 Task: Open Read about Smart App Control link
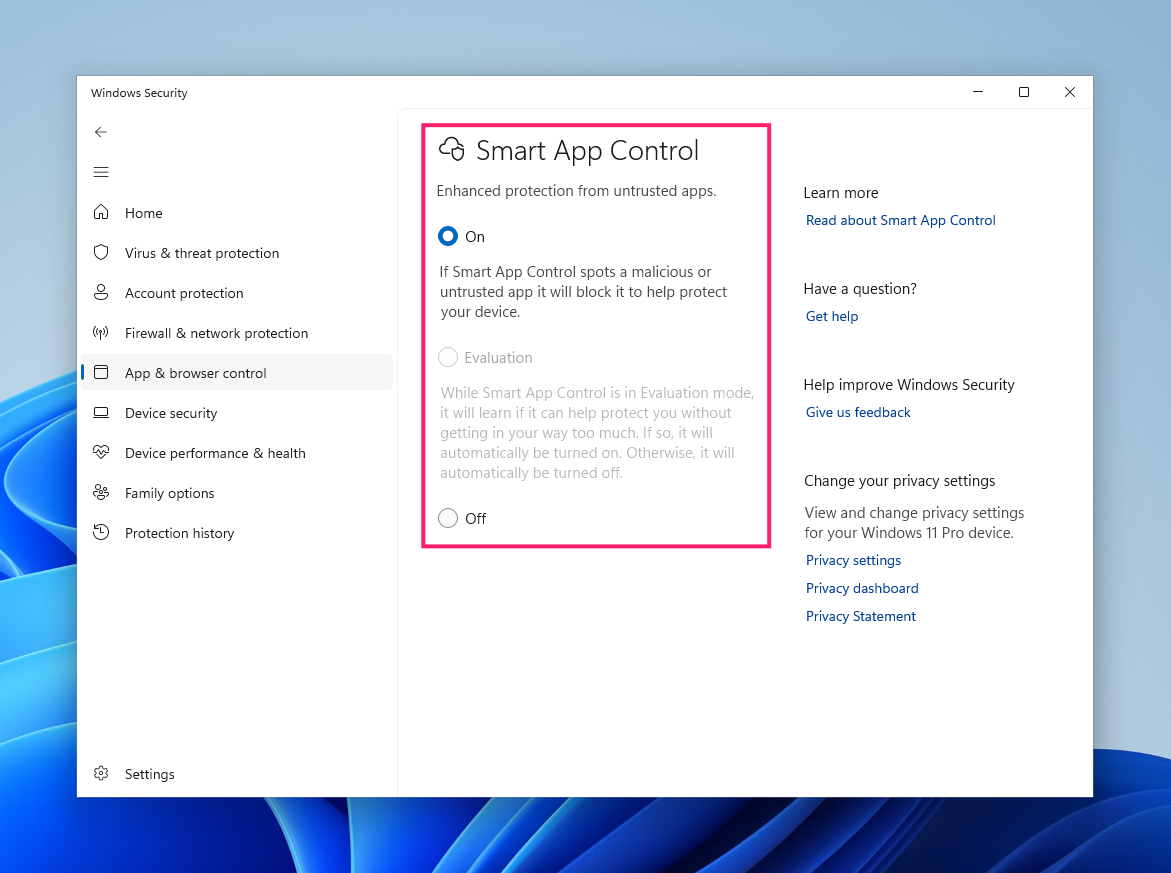pyautogui.click(x=900, y=220)
